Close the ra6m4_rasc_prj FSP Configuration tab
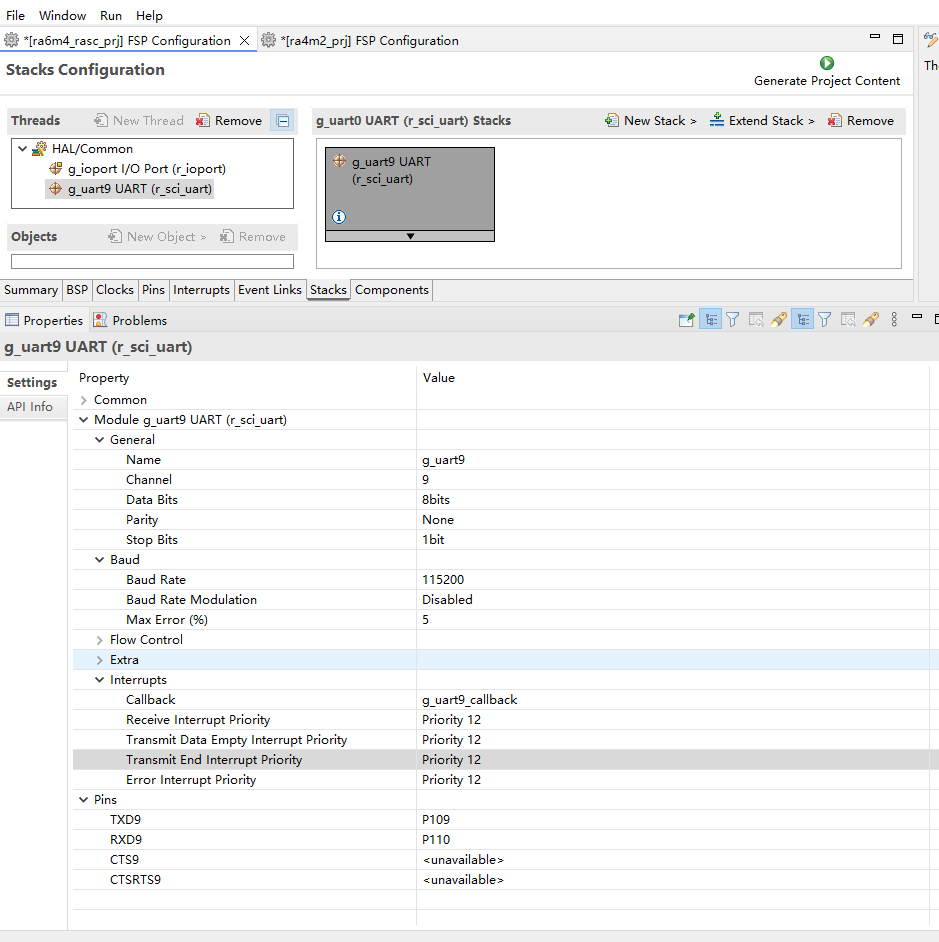Screen dimensions: 939x942 click(245, 40)
